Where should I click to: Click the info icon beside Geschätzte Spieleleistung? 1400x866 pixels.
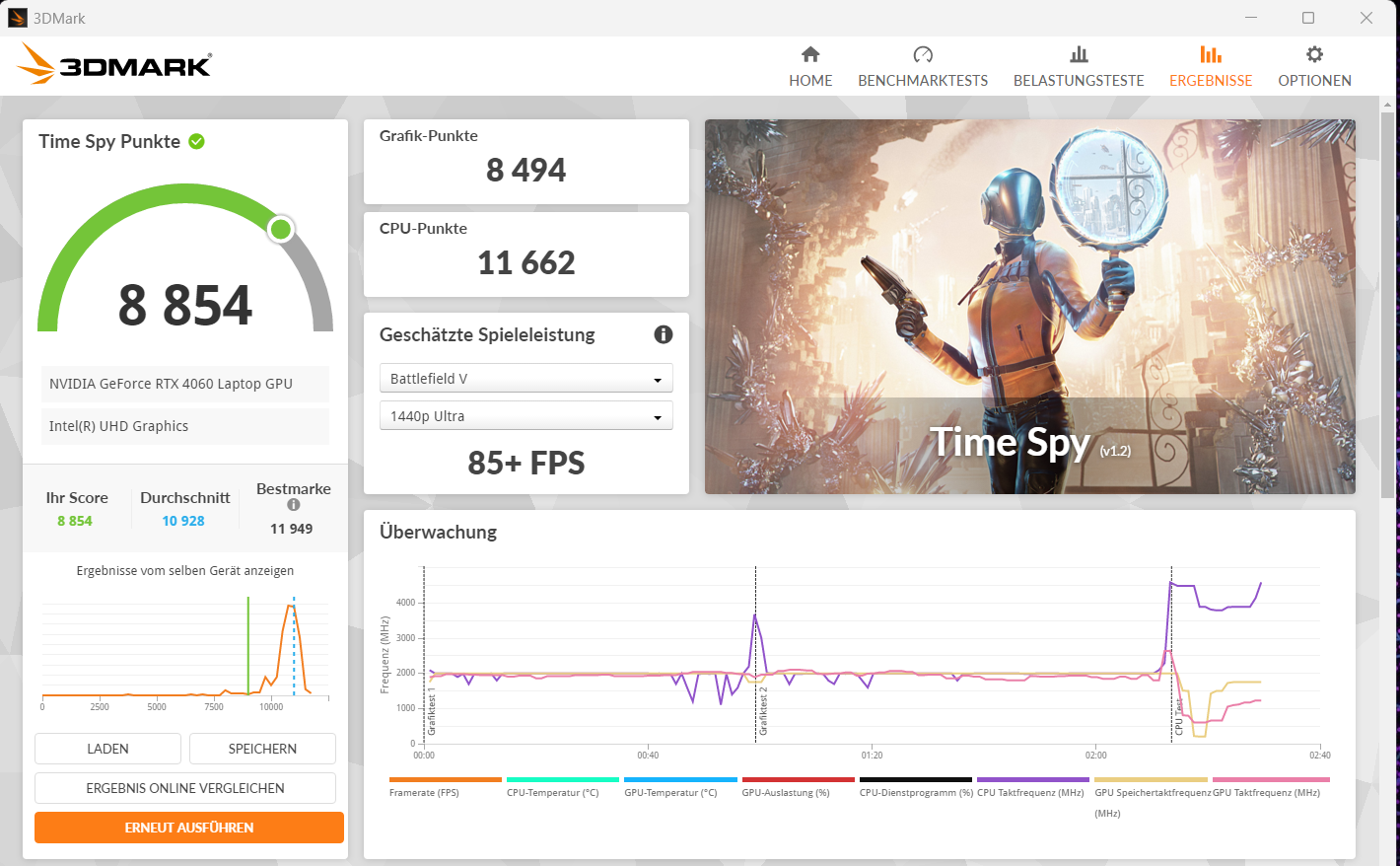click(x=664, y=334)
